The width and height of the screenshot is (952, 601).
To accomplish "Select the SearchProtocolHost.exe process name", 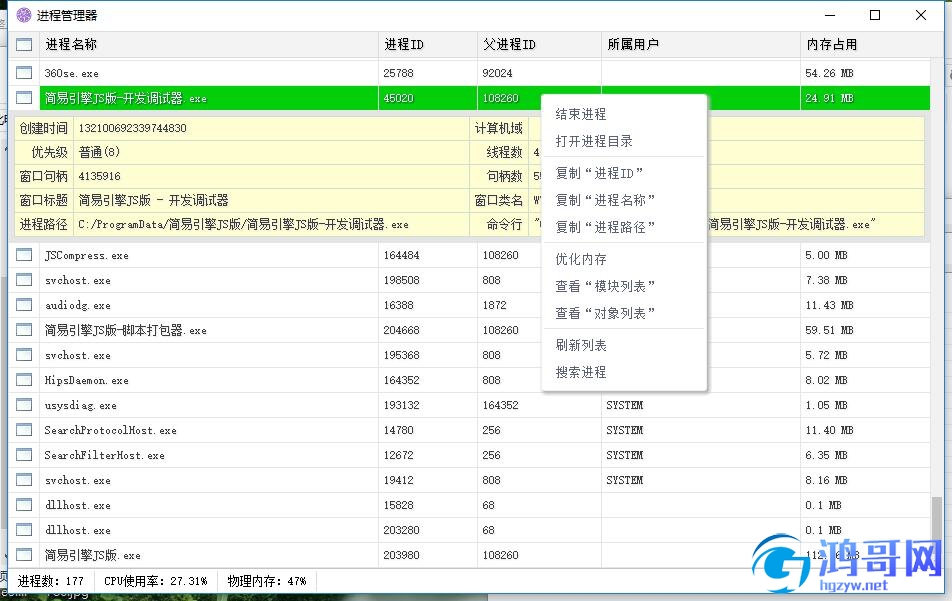I will 110,430.
